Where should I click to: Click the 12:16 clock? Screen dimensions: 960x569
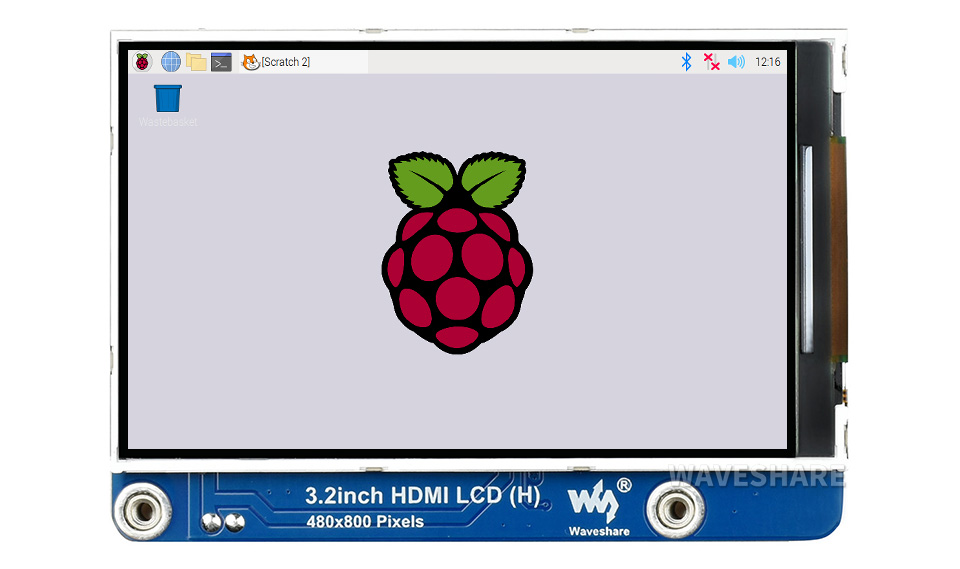(x=768, y=62)
